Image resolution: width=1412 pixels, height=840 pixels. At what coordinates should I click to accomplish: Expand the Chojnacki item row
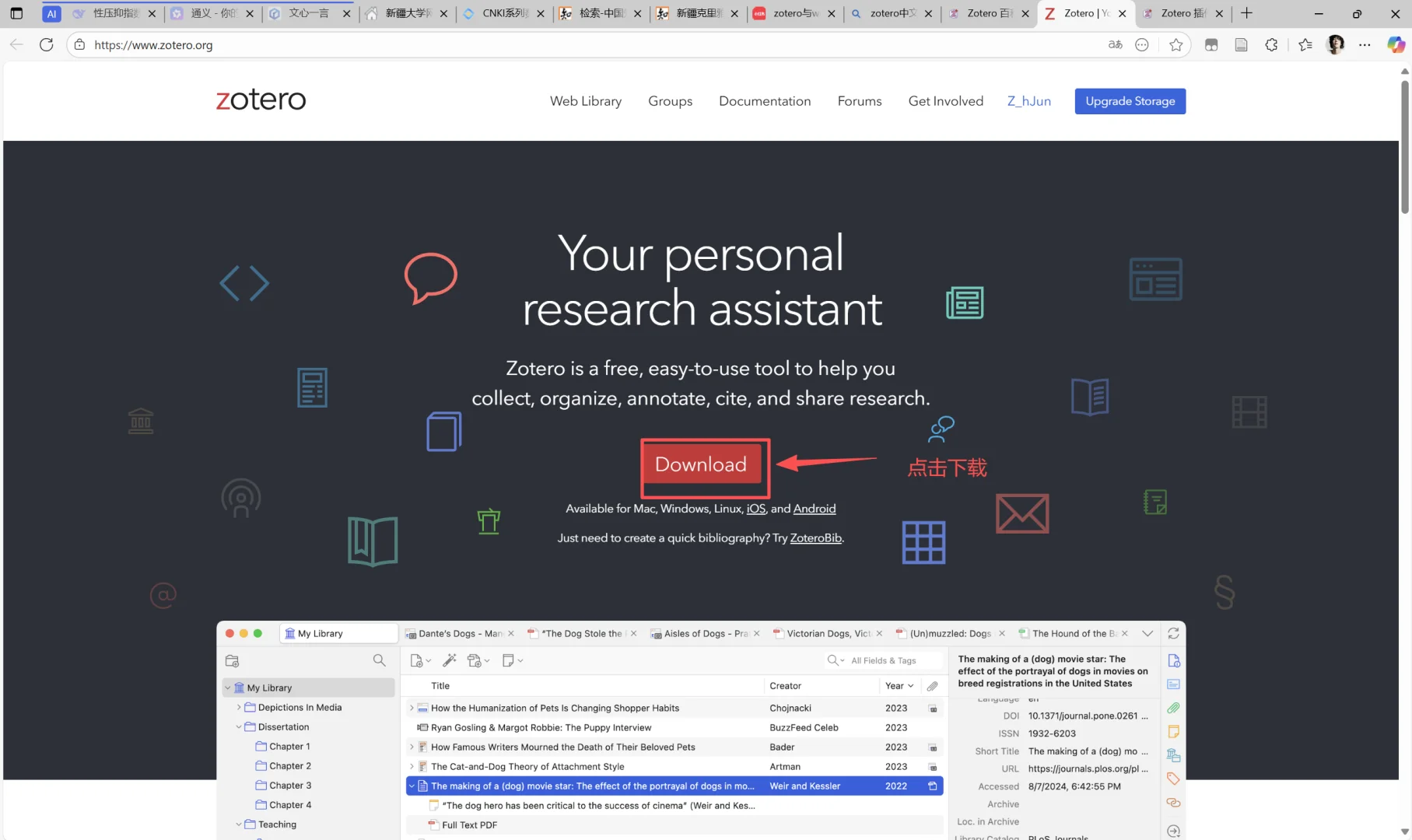point(412,709)
